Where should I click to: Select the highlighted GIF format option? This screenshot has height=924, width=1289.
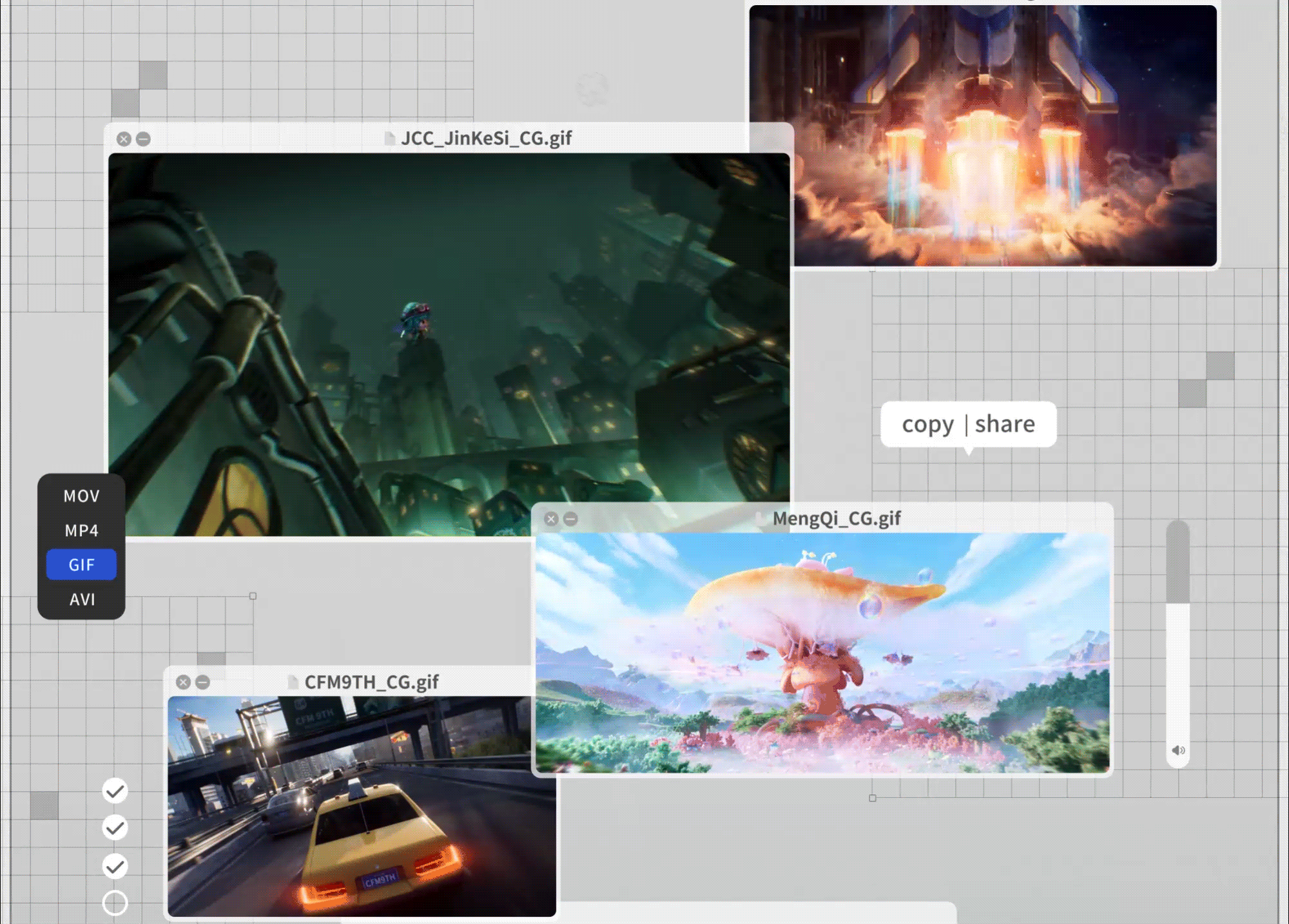pos(81,565)
